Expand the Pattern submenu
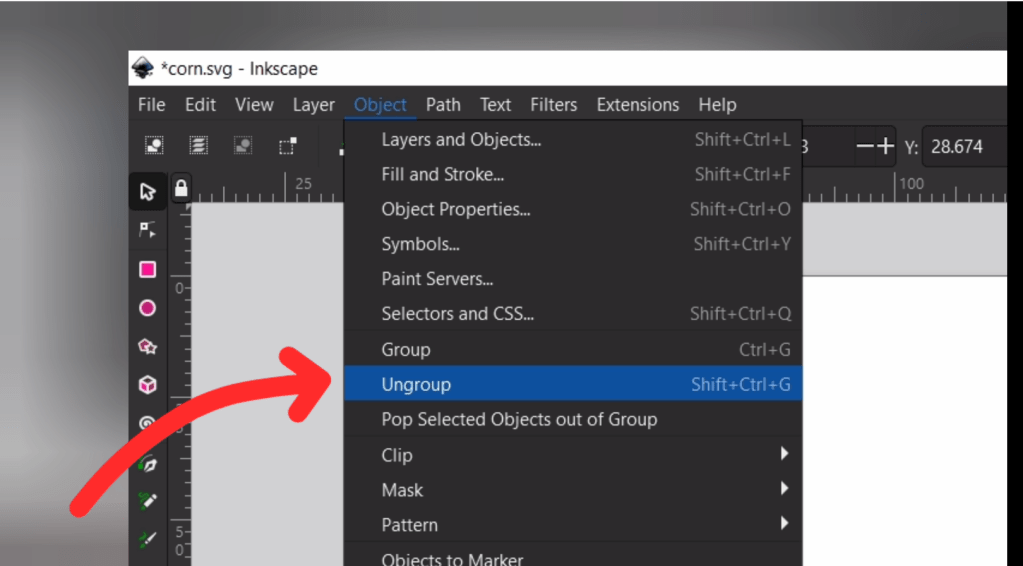The width and height of the screenshot is (1023, 566). tap(573, 525)
